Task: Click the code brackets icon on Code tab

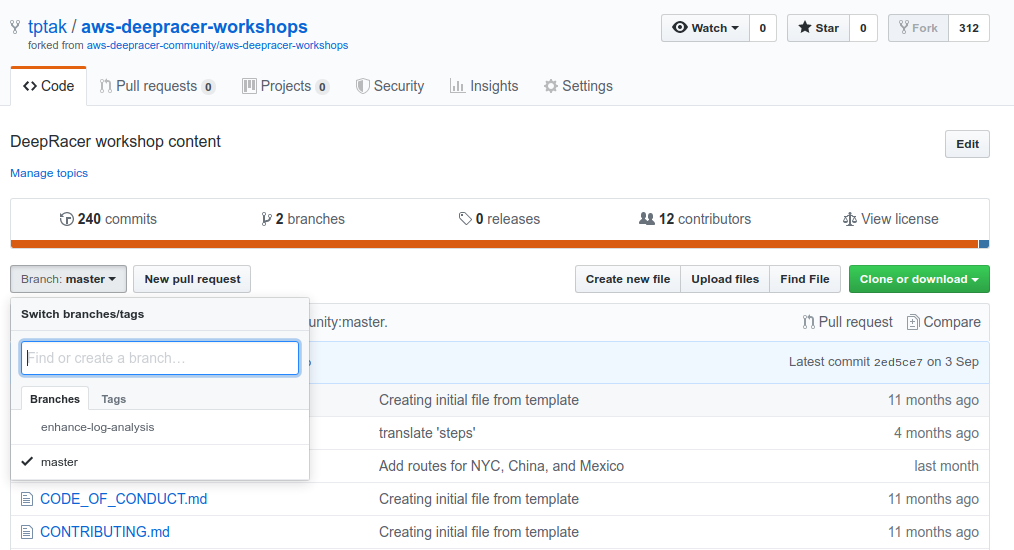Action: (30, 86)
